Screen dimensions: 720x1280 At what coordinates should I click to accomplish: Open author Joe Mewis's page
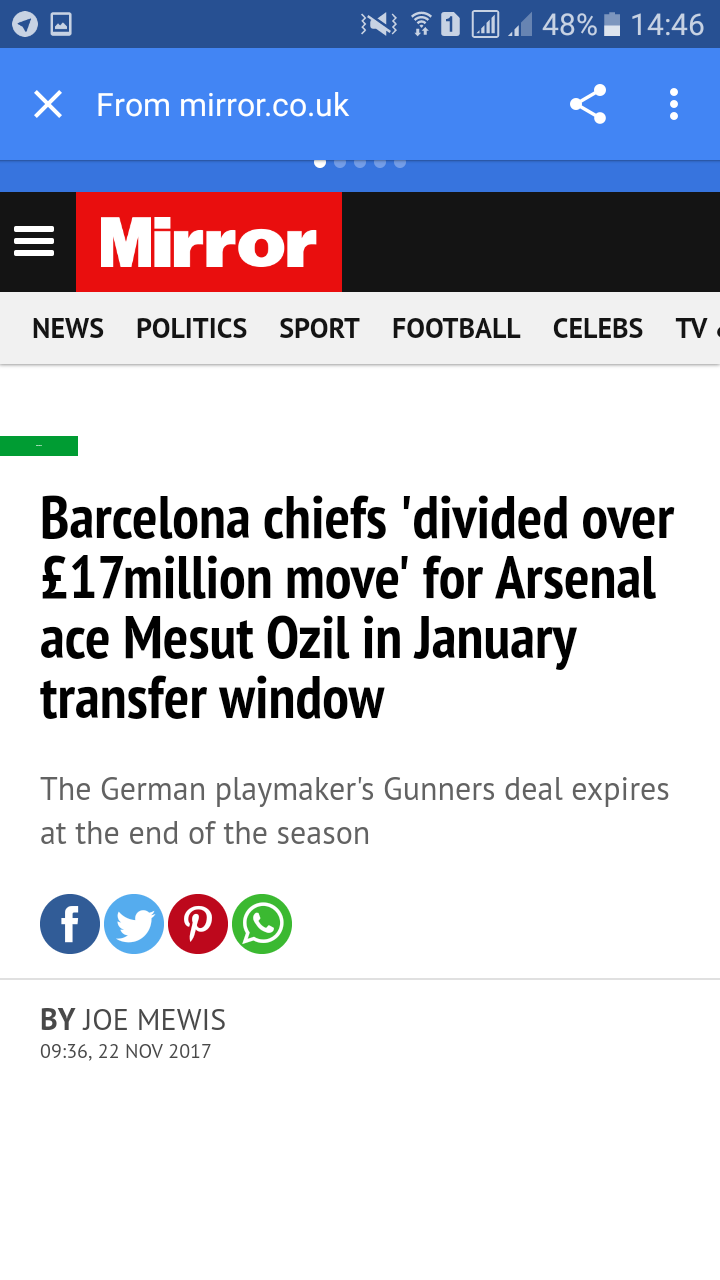coord(154,1020)
